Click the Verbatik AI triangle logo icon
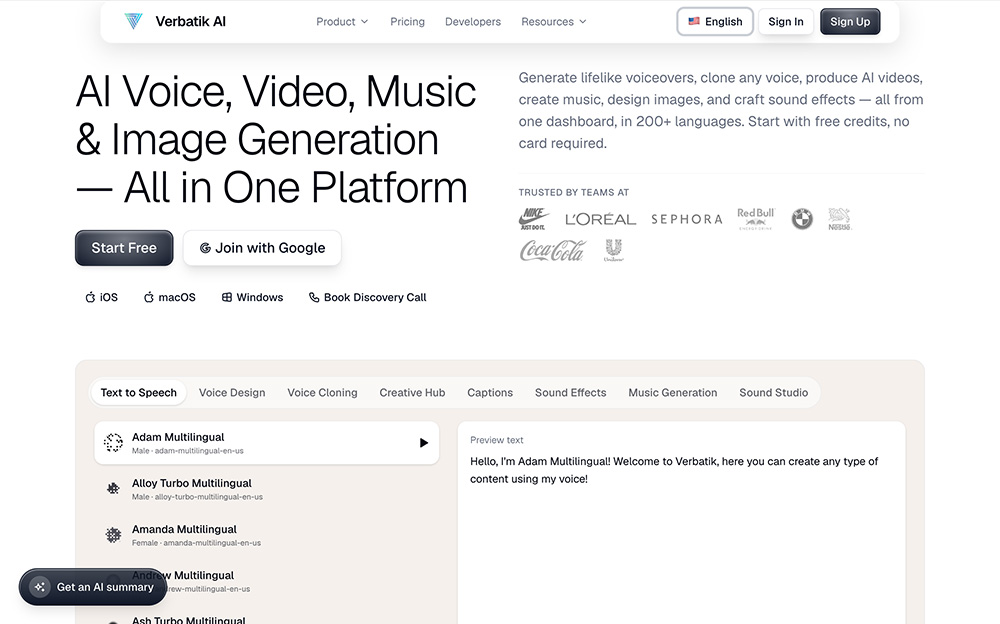This screenshot has width=1000, height=624. tap(133, 21)
